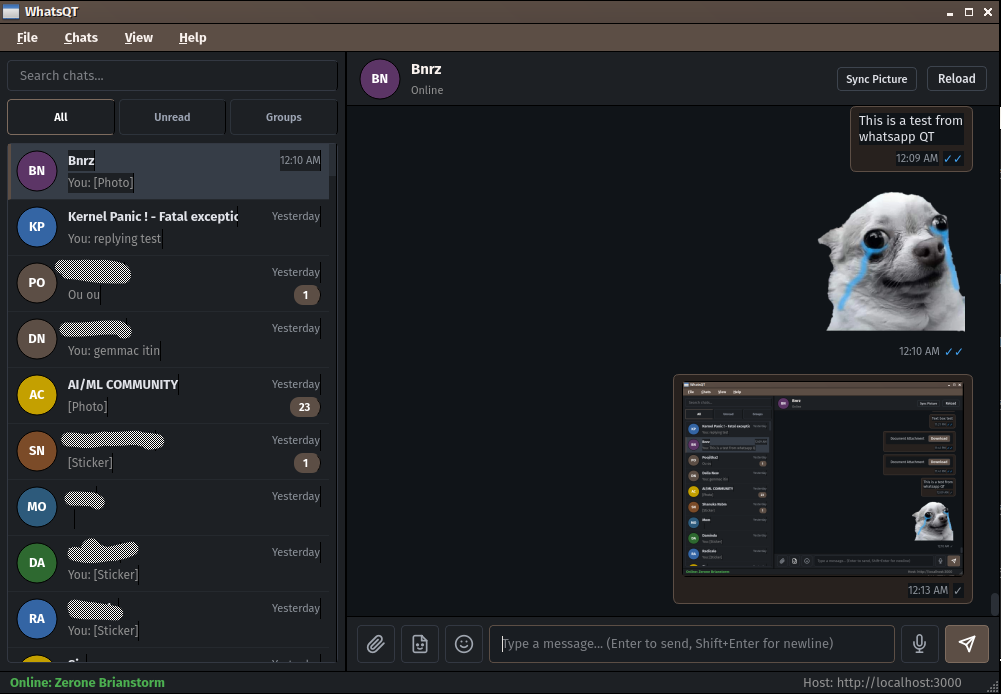
Task: Click the MO contact avatar
Action: tap(37, 506)
